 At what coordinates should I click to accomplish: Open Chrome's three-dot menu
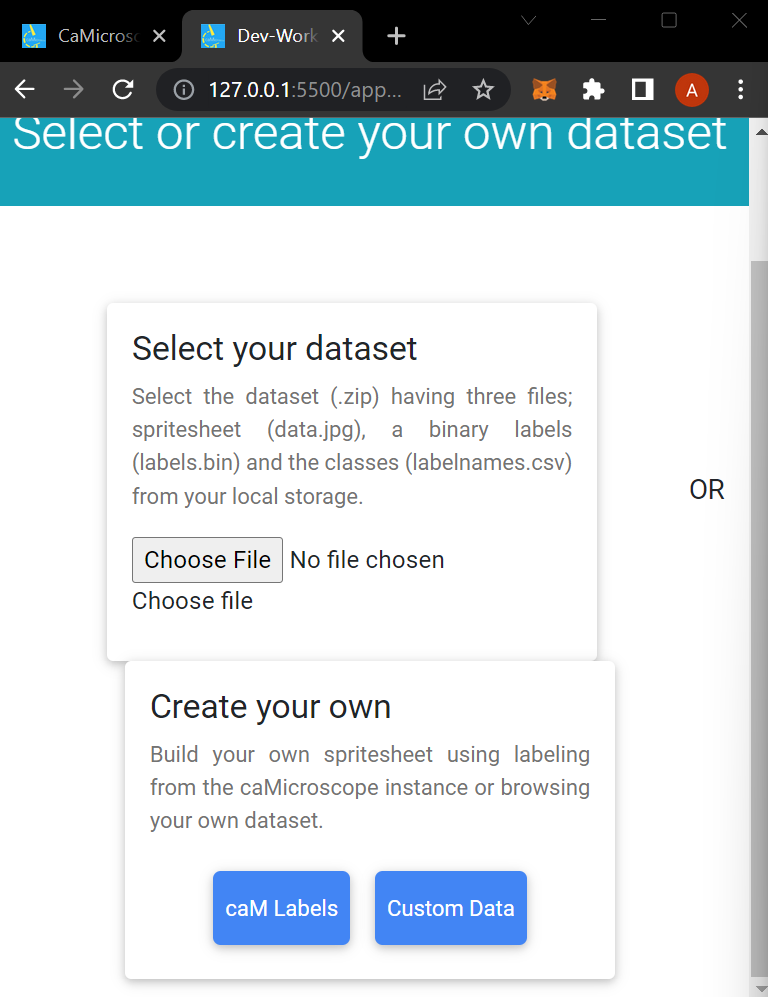pos(740,90)
